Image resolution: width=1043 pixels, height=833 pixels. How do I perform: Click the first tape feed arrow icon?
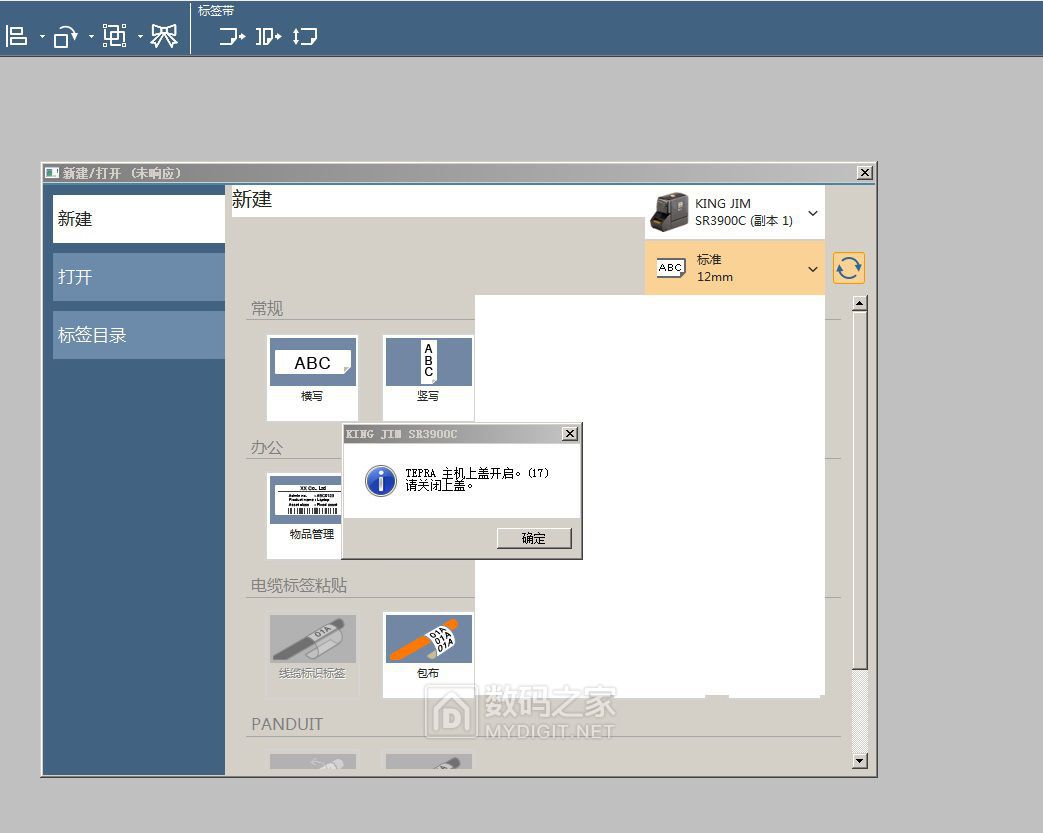coord(233,36)
